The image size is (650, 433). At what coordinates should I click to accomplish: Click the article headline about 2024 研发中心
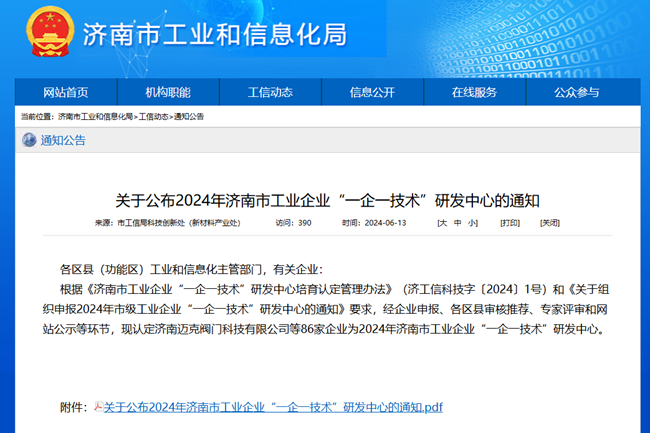coord(325,199)
